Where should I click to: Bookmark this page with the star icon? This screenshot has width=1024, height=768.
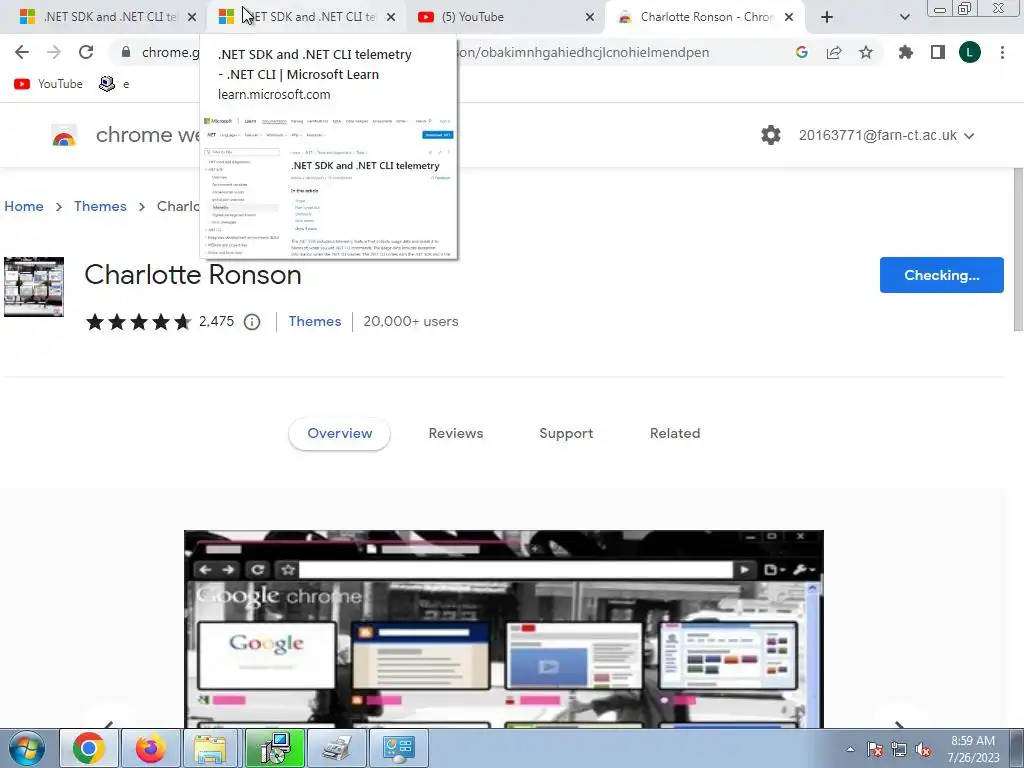pyautogui.click(x=866, y=52)
